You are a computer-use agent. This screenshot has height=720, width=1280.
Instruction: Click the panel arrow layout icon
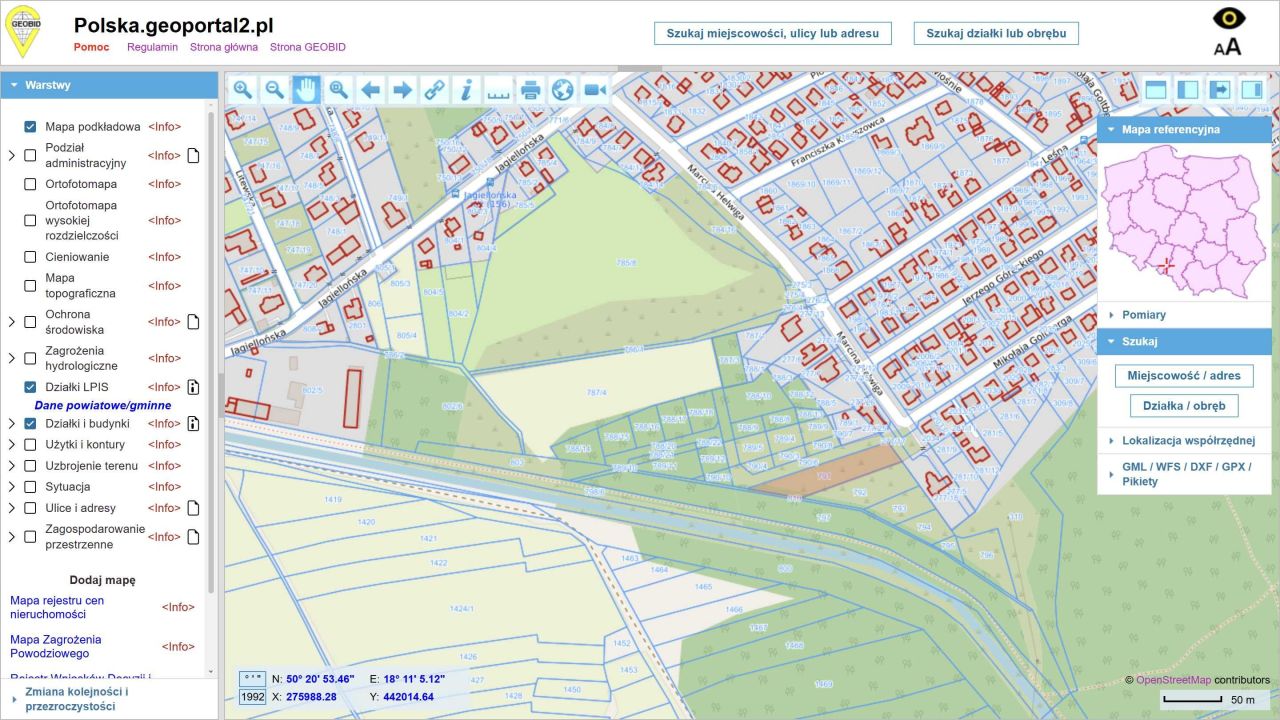tap(1220, 89)
